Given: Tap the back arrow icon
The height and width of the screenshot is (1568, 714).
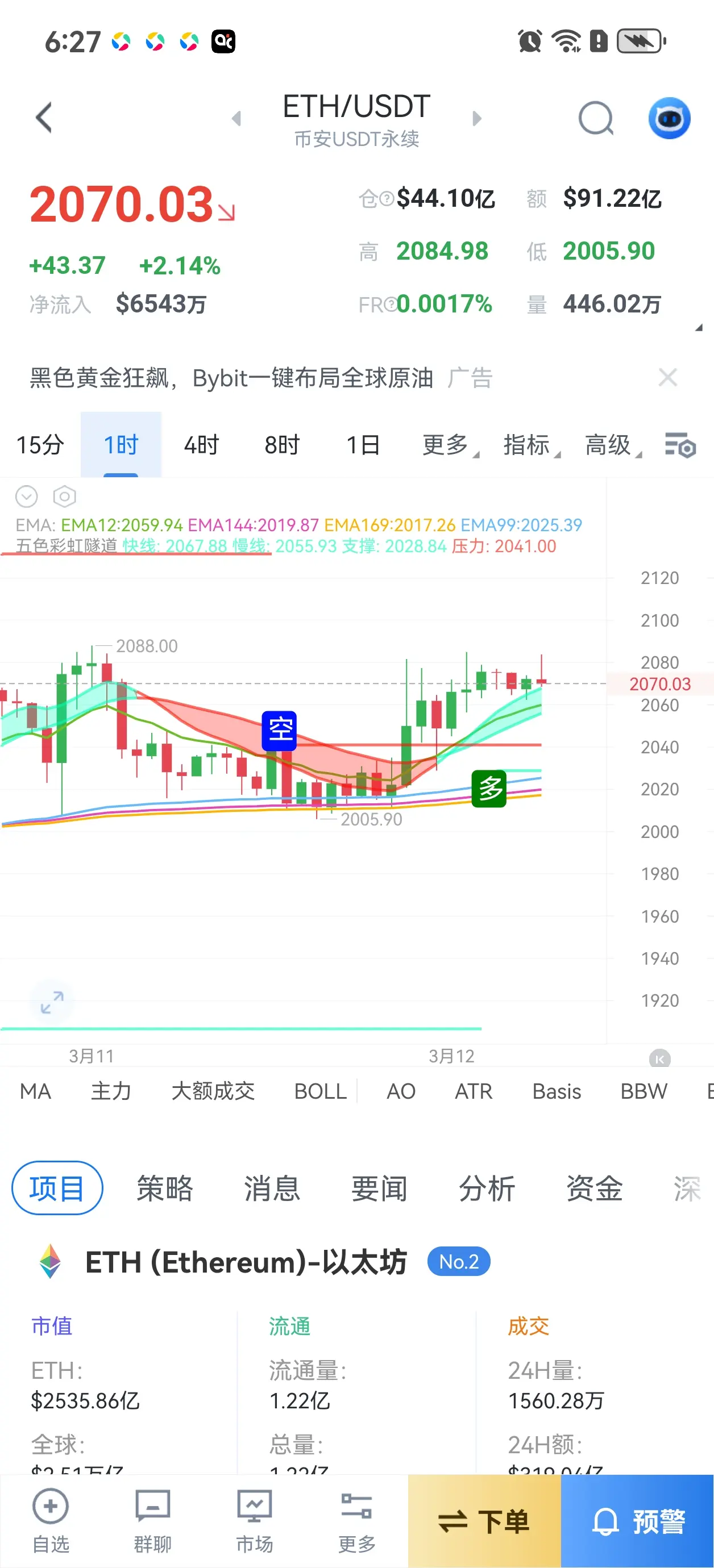Looking at the screenshot, I should click(x=44, y=118).
